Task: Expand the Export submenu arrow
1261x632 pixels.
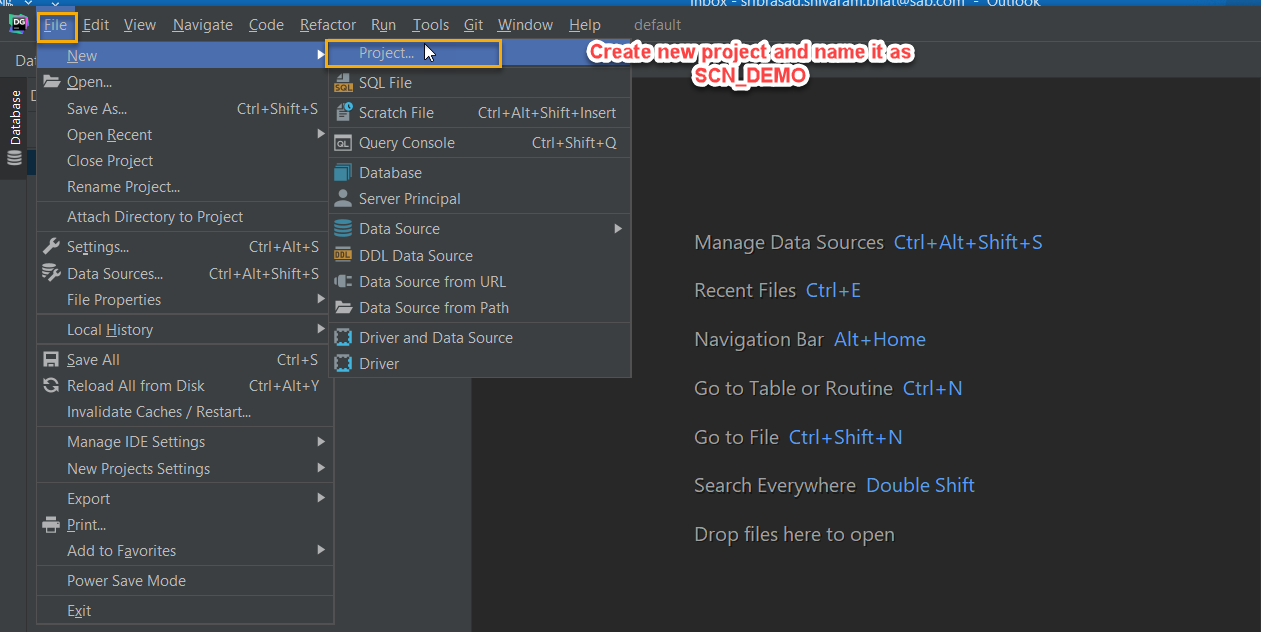Action: click(322, 498)
